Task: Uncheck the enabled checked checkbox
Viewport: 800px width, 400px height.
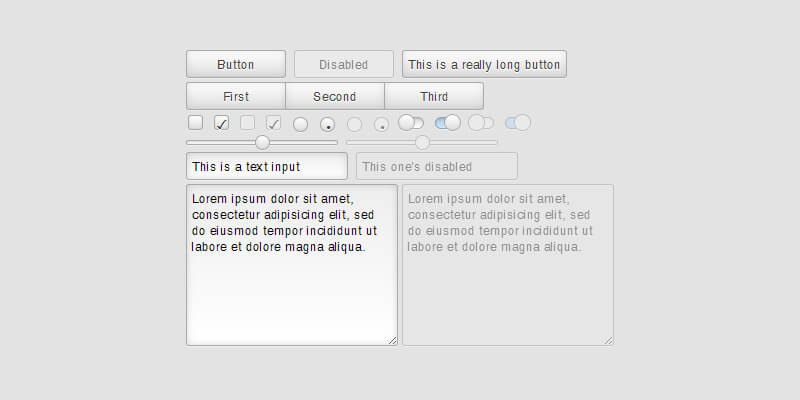Action: tap(222, 123)
